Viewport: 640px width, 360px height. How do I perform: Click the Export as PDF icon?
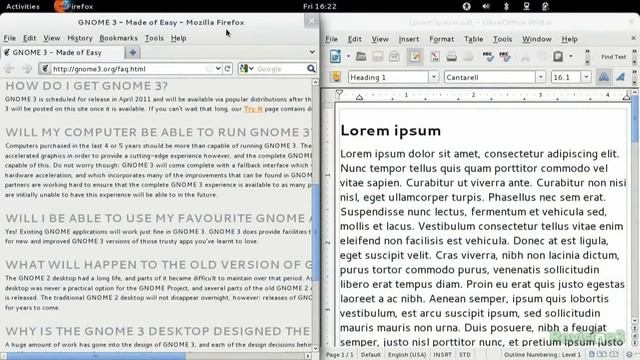[435, 56]
